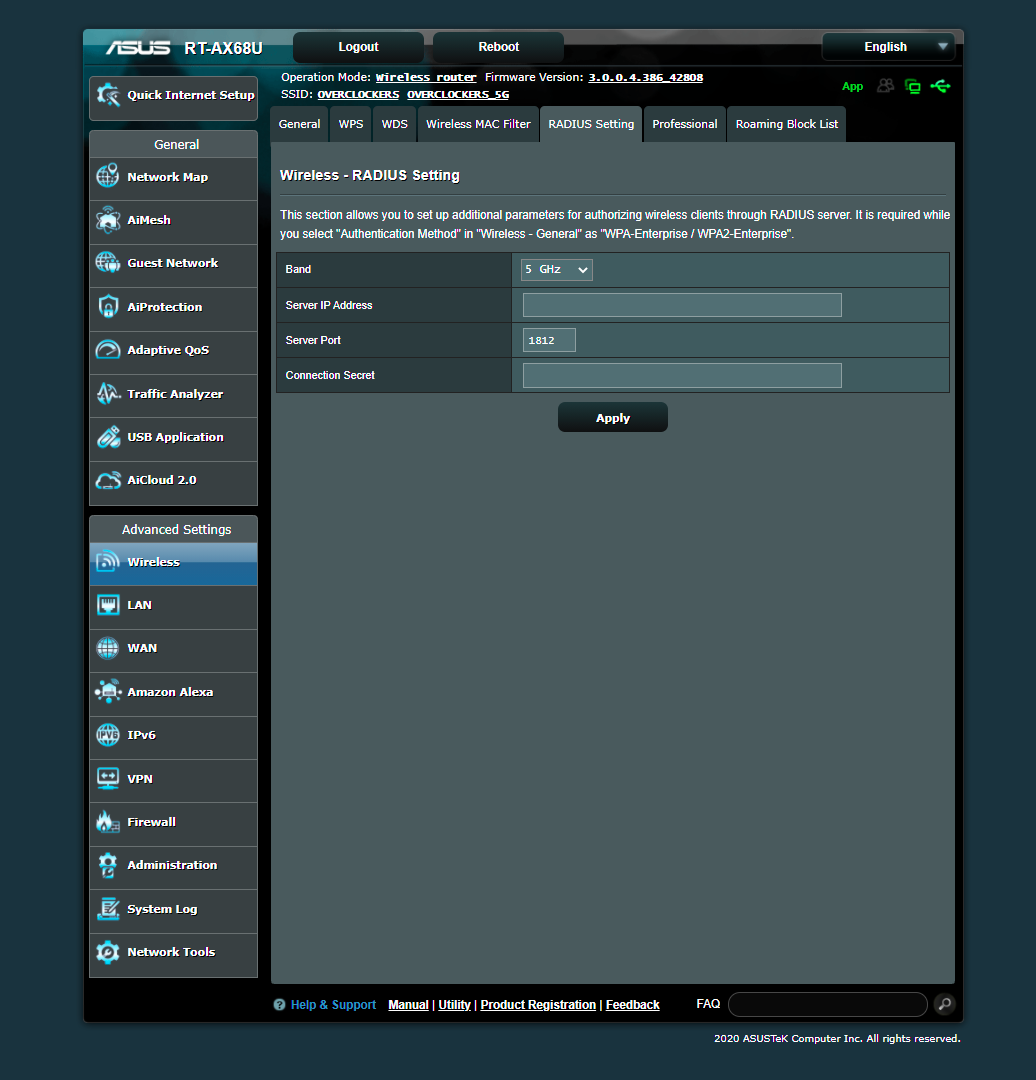Open the Product Registration link
This screenshot has width=1036, height=1080.
(x=538, y=1005)
